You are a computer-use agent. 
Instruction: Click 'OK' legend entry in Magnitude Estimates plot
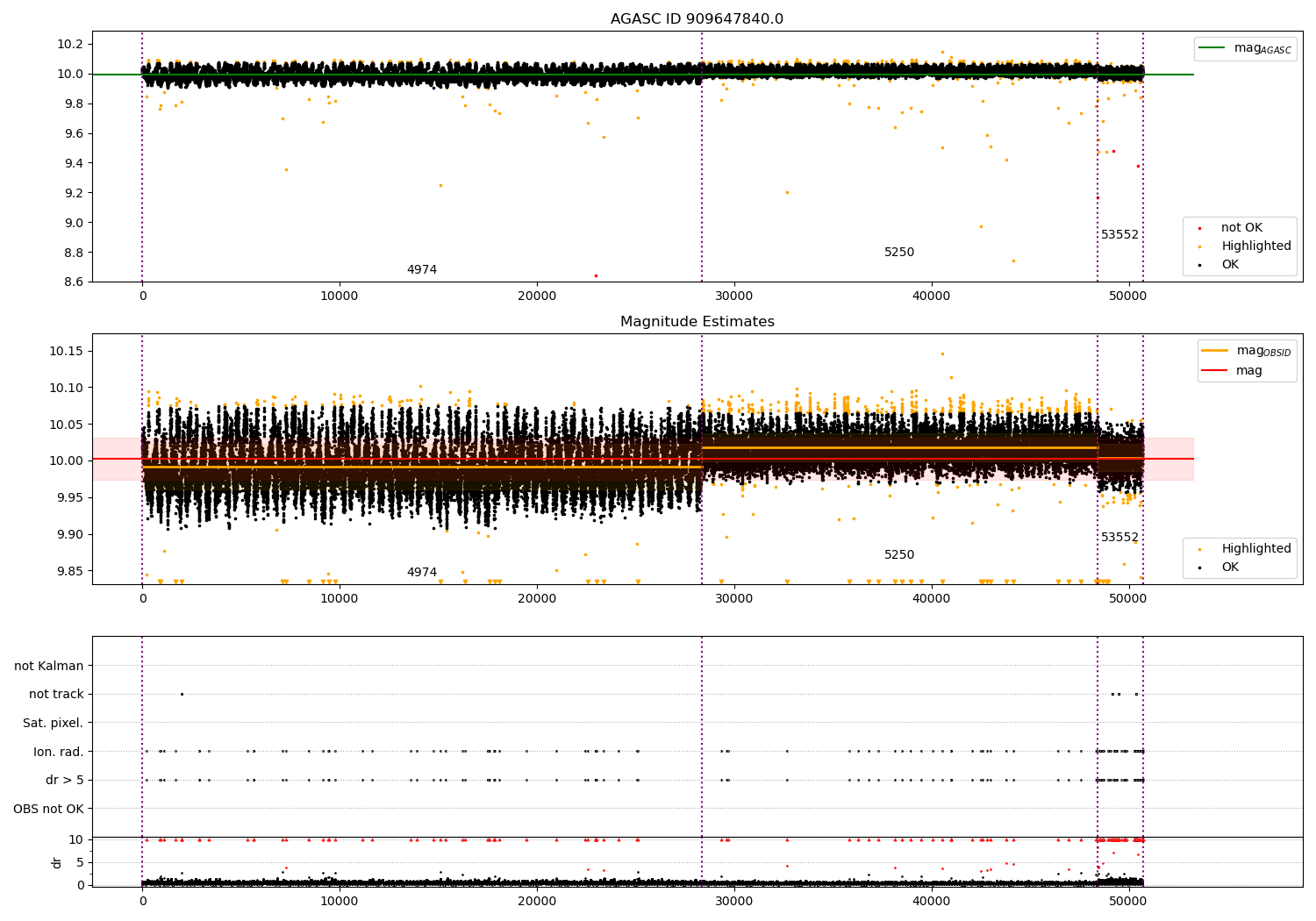click(x=1230, y=568)
